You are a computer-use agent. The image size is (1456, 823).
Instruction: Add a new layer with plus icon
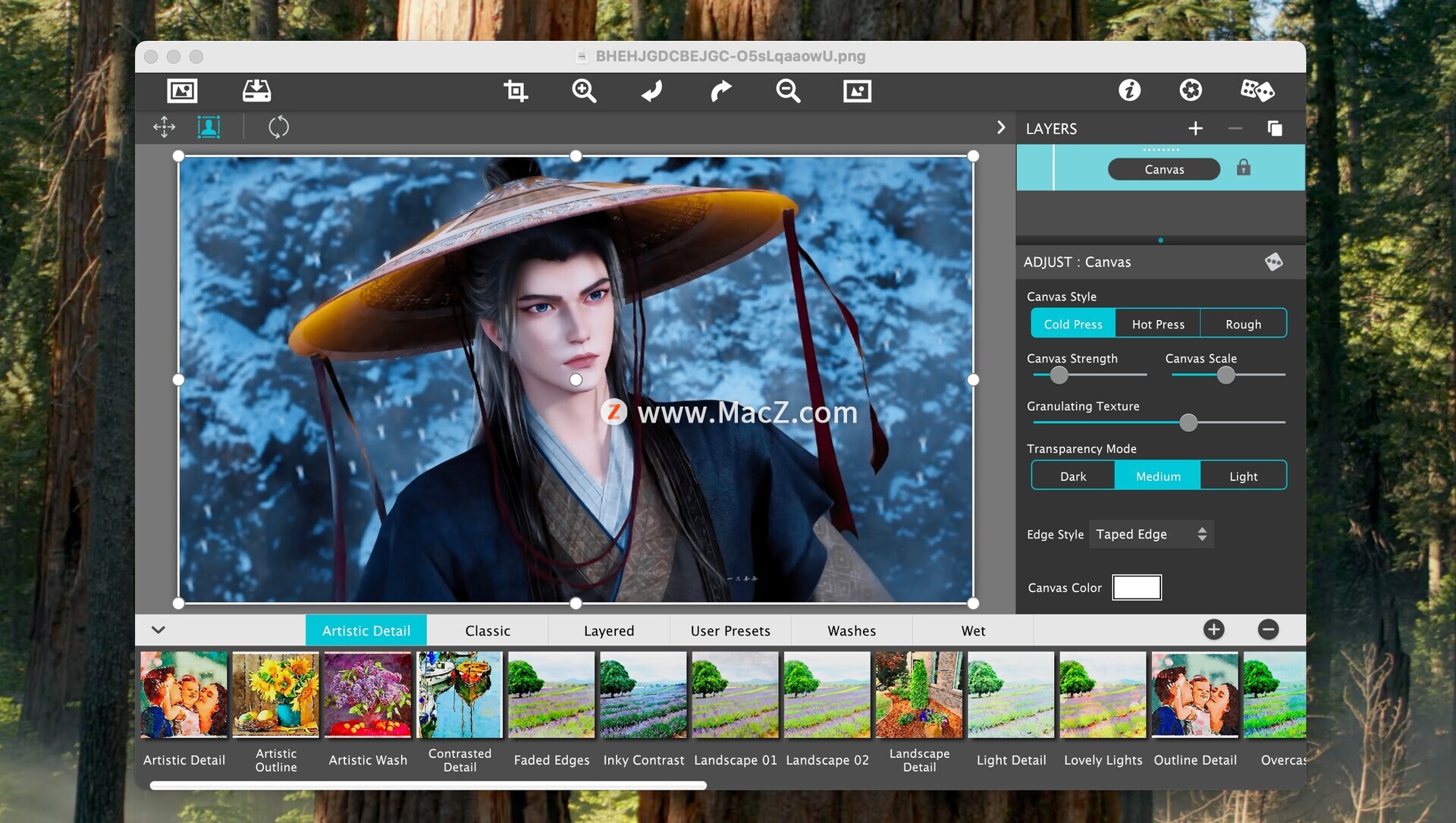coord(1195,128)
